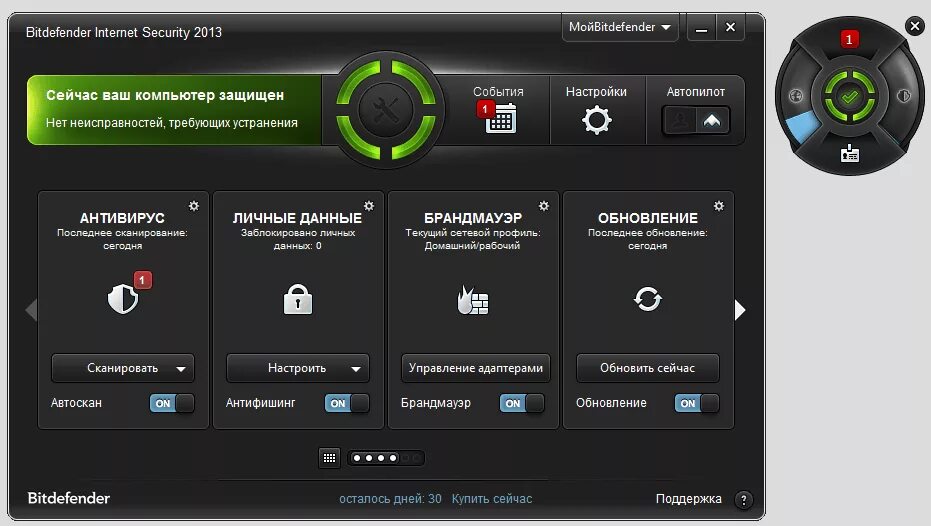This screenshot has height=526, width=931.
Task: Click the central wrench-and-screwdriver fix button
Action: [x=386, y=110]
